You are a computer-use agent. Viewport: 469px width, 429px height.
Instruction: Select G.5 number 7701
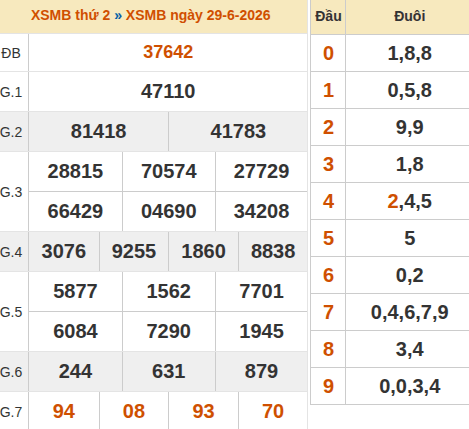pos(261,291)
